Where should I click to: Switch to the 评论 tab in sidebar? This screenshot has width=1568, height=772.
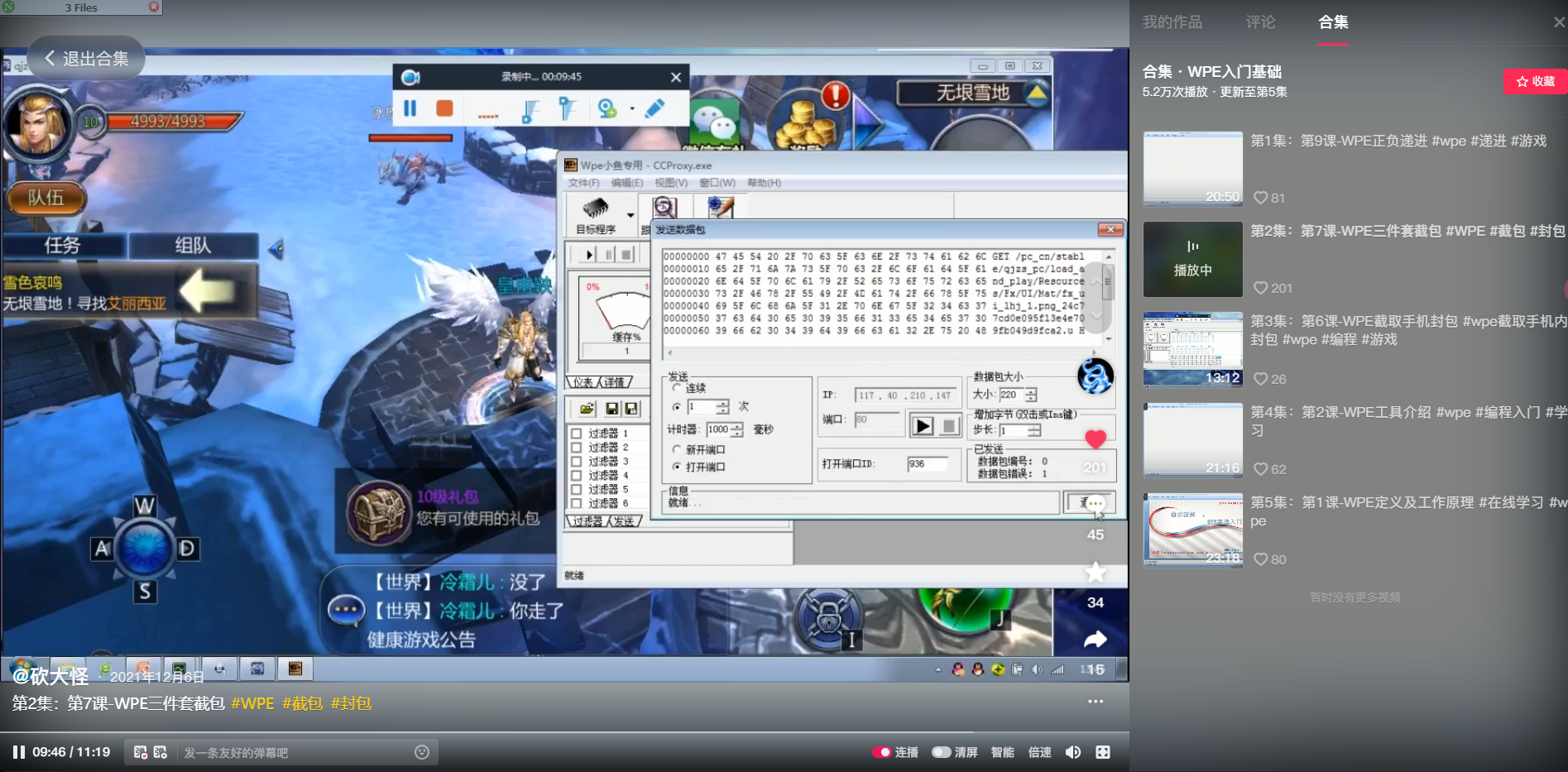coord(1260,22)
